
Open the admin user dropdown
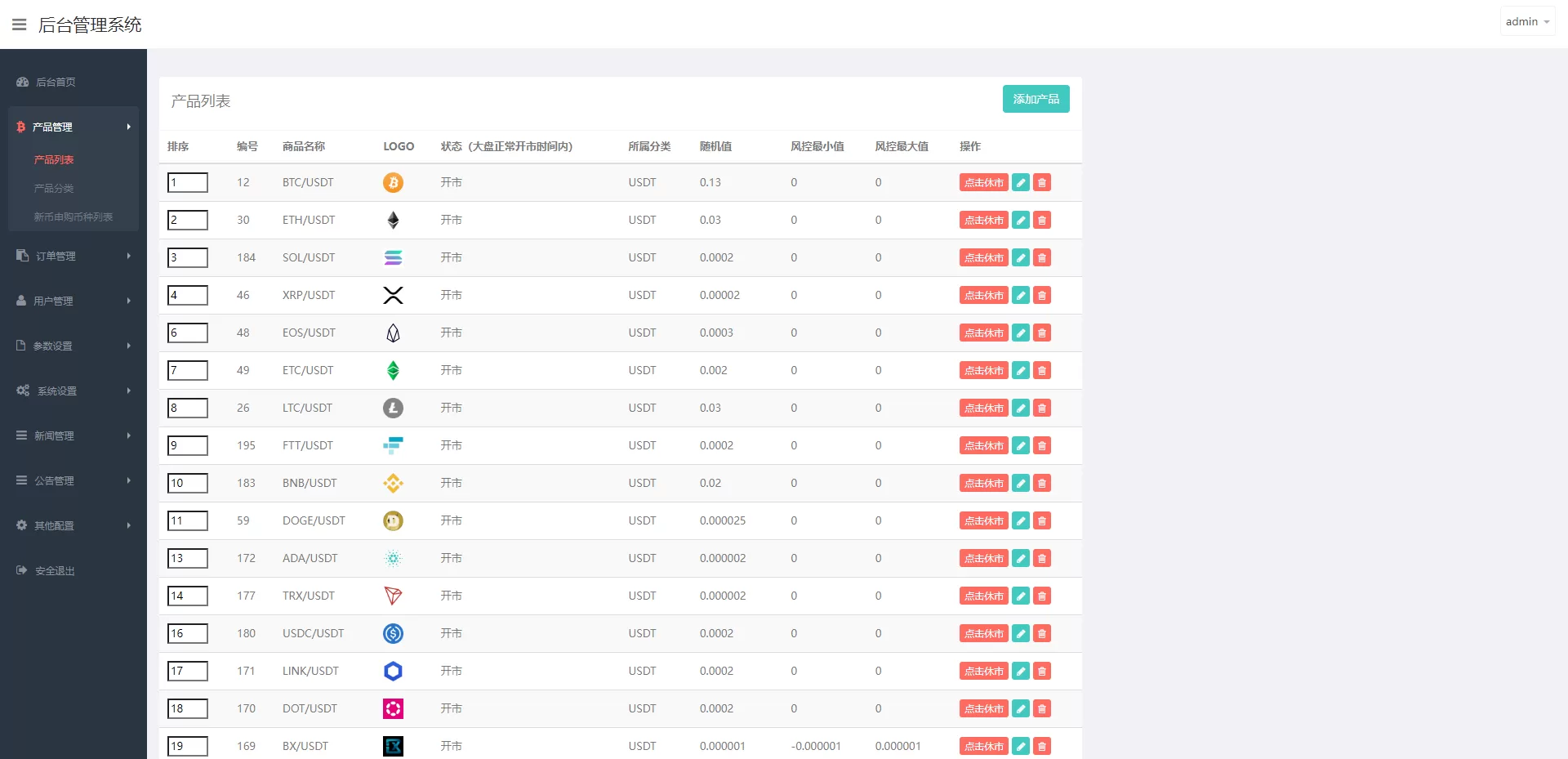(x=1526, y=22)
